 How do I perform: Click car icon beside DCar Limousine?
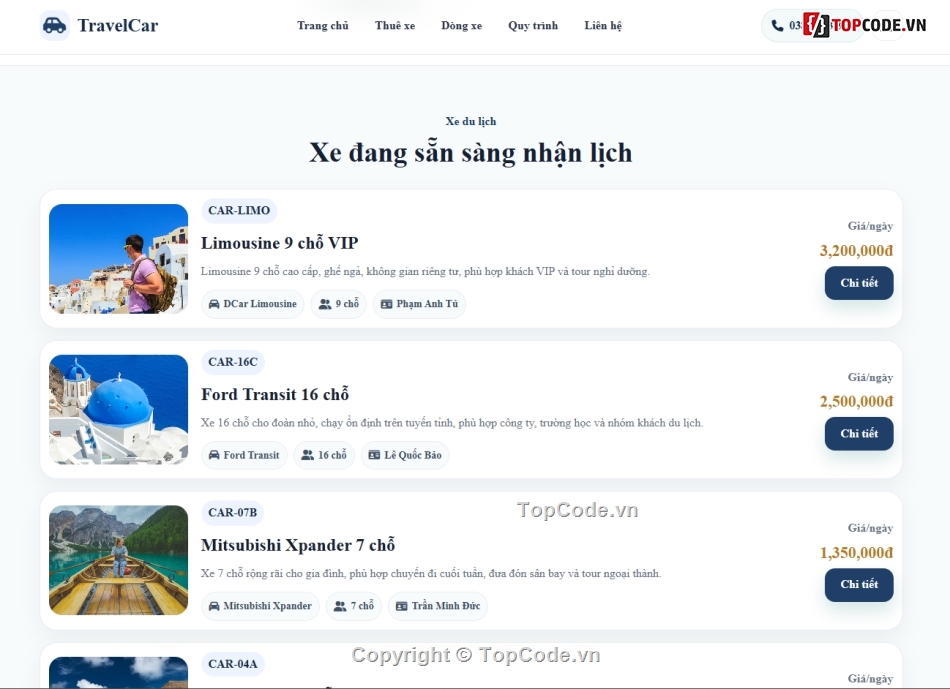214,304
